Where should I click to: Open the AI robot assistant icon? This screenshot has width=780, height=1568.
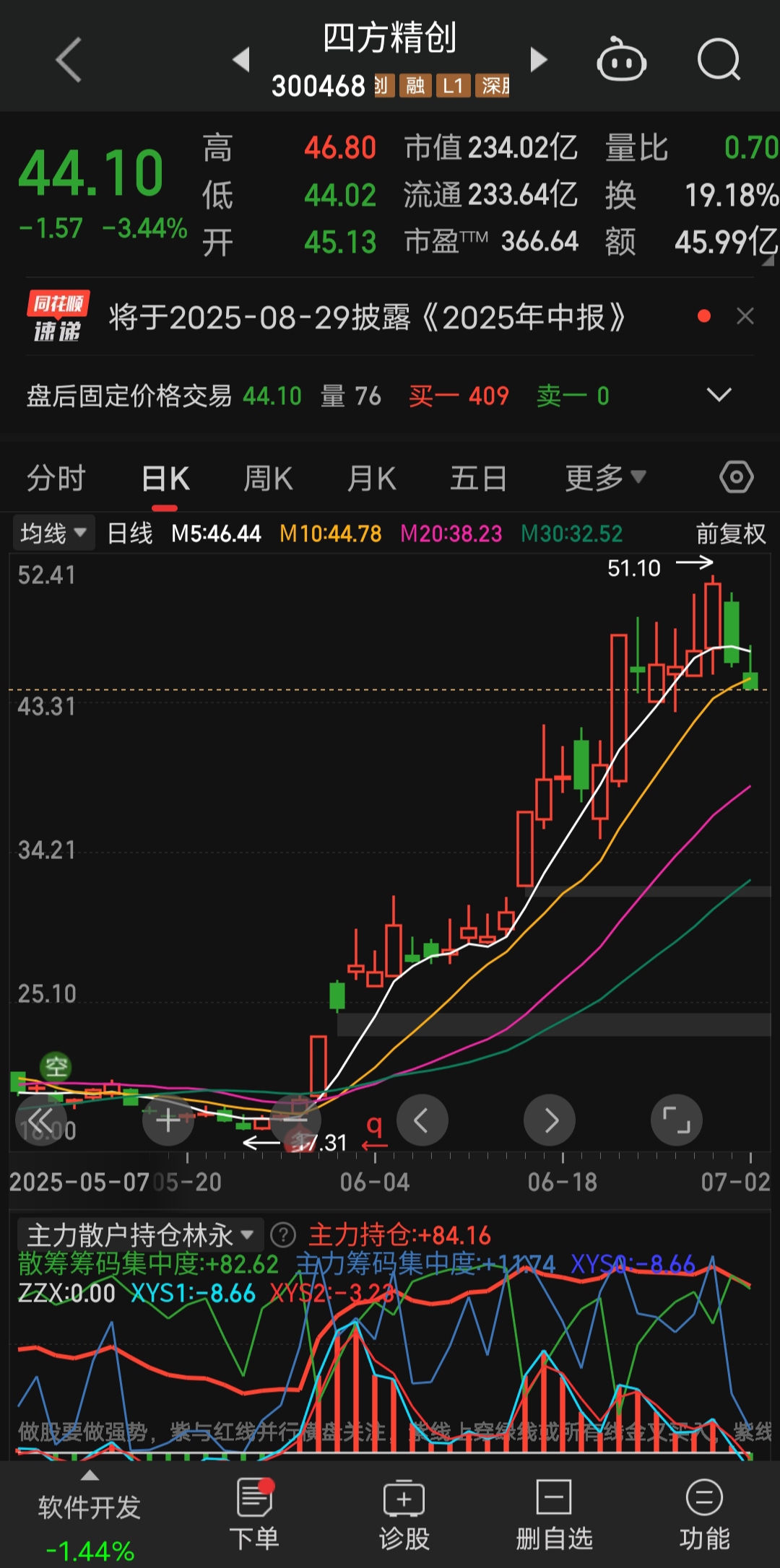click(x=621, y=59)
